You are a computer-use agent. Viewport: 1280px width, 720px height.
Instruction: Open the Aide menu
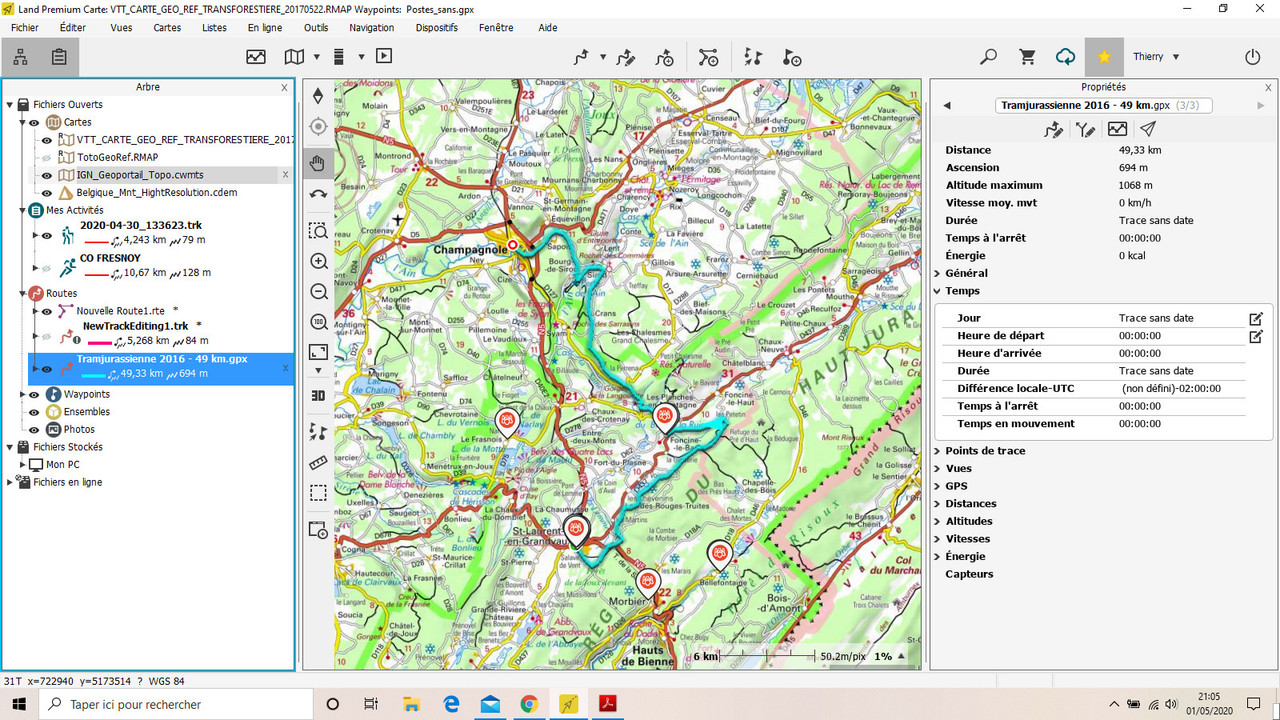(x=548, y=28)
